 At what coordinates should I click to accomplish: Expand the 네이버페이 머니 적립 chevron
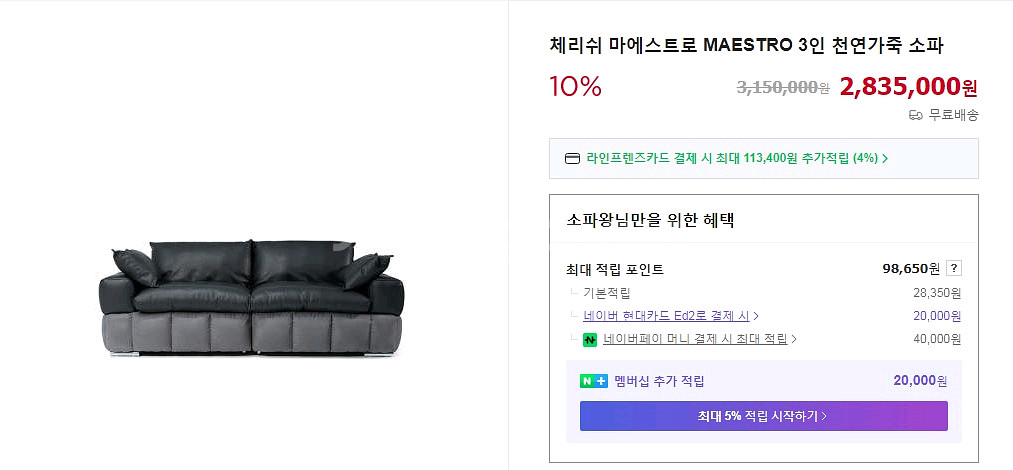click(x=794, y=340)
